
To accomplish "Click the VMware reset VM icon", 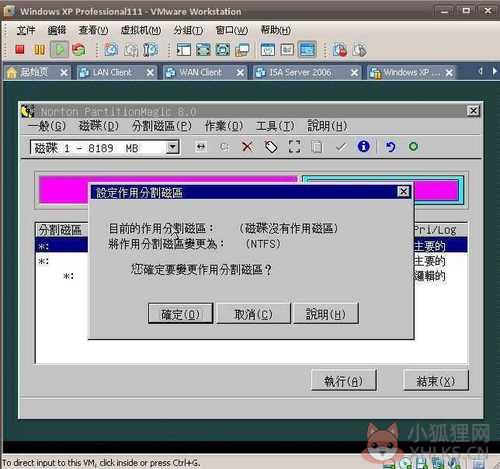I will click(x=79, y=50).
